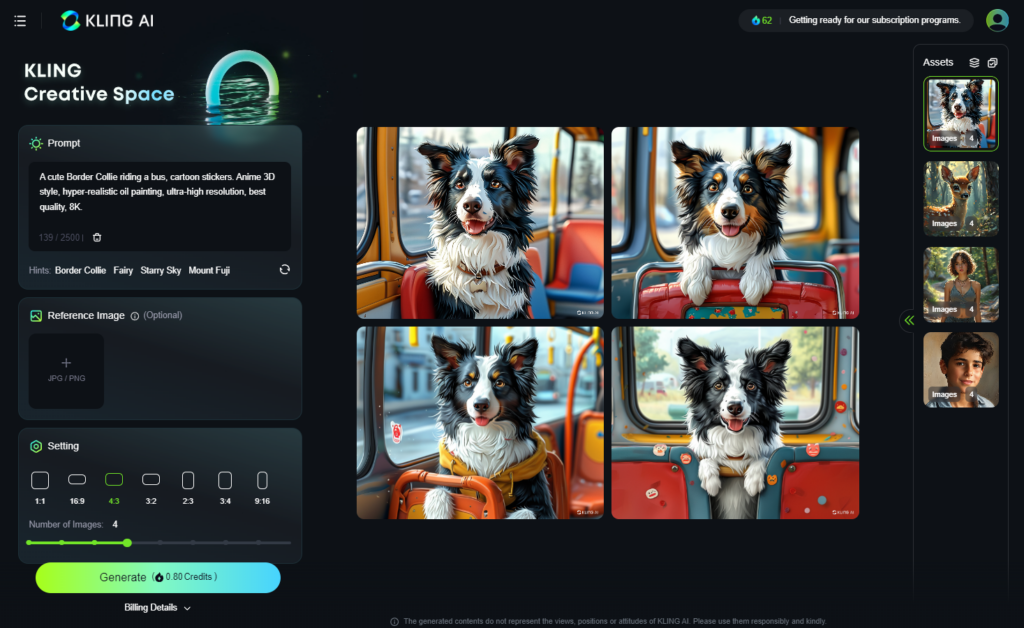
Task: Select the 9:16 aspect ratio
Action: pyautogui.click(x=262, y=488)
